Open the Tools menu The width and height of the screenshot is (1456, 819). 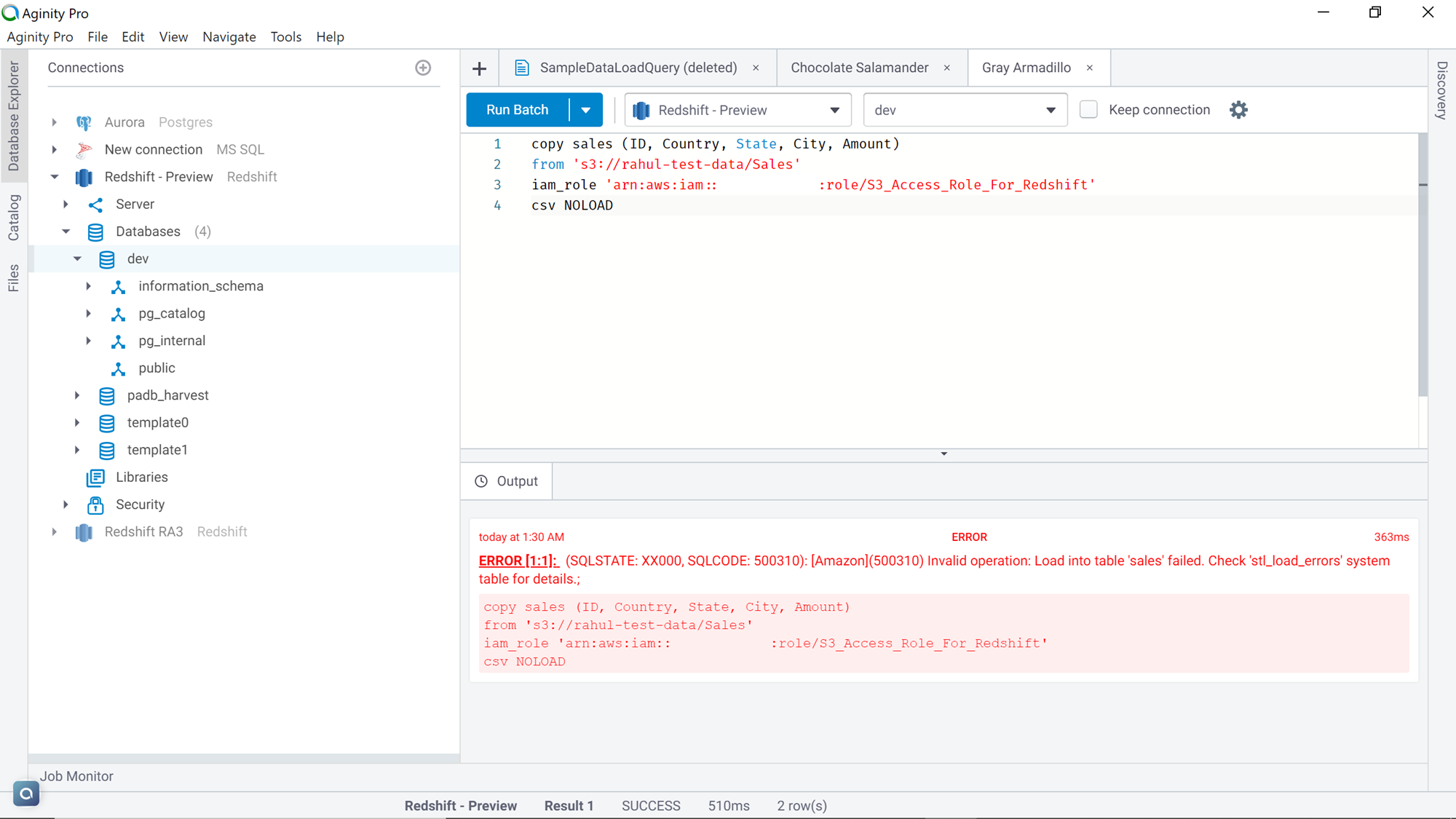point(285,36)
